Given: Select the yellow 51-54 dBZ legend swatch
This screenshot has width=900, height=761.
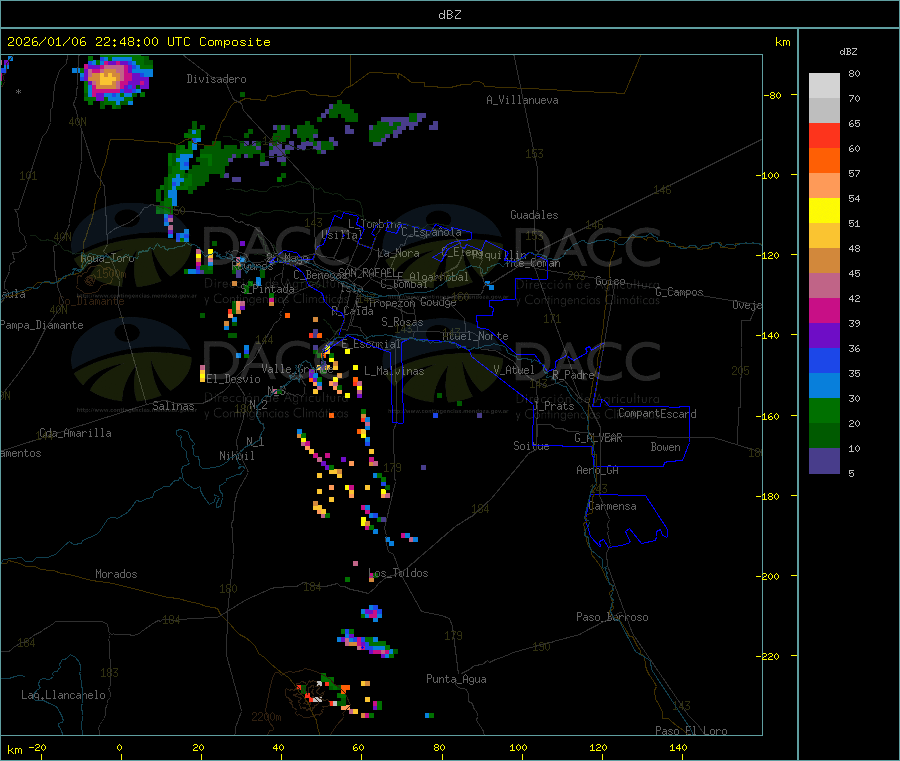Looking at the screenshot, I should point(824,211).
